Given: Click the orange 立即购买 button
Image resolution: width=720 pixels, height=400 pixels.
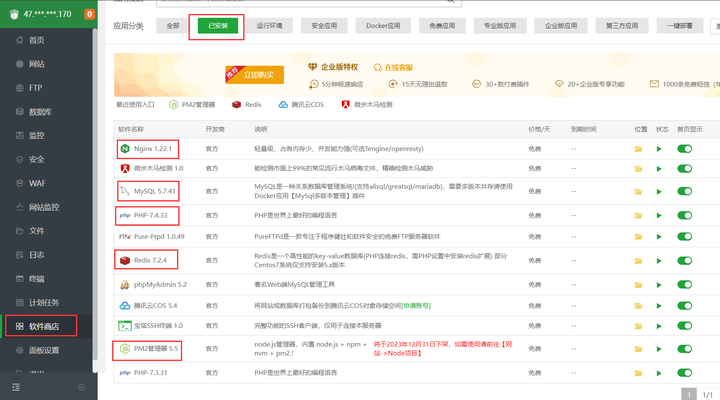Looking at the screenshot, I should pos(254,74).
